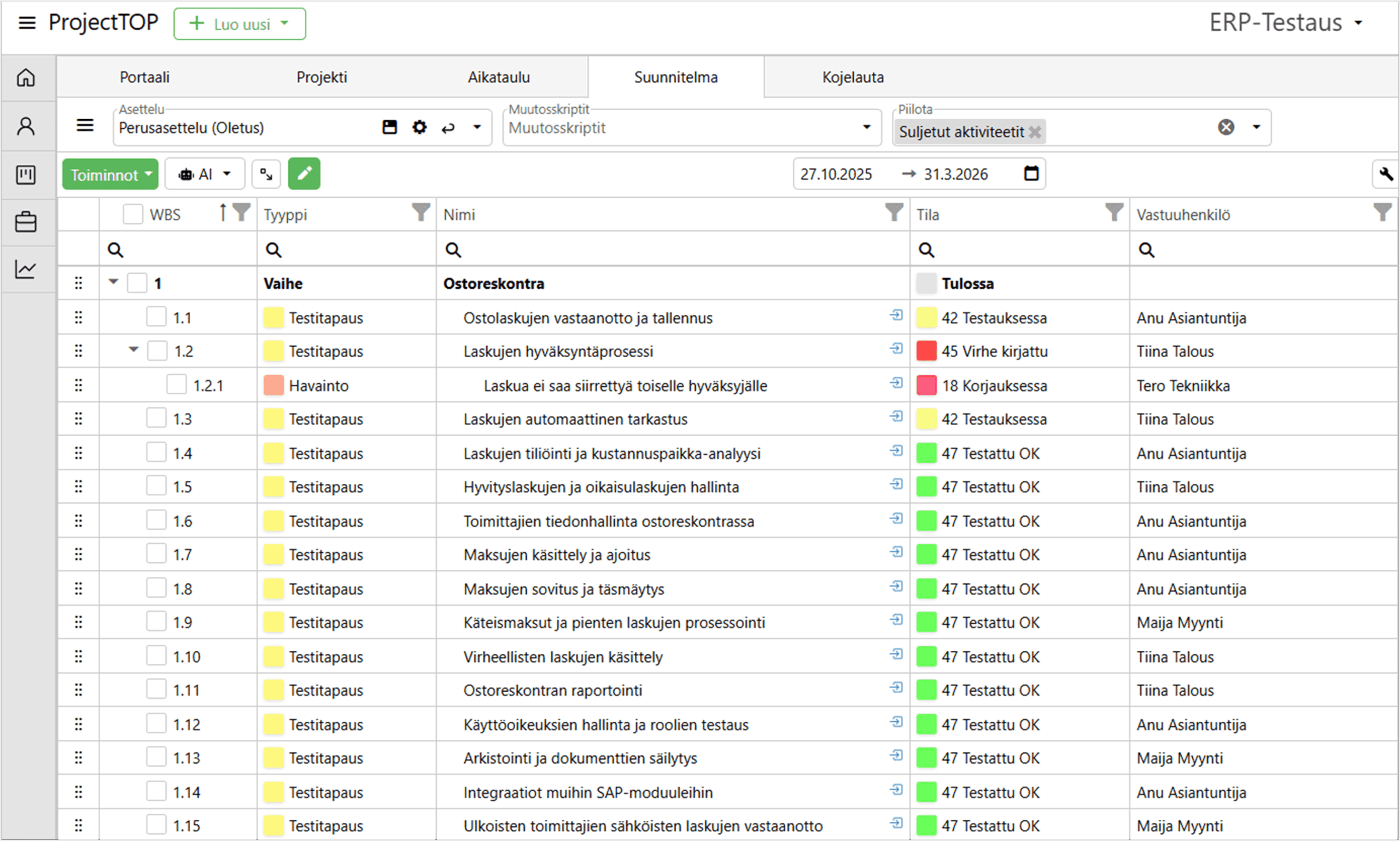Toggle the WBS header select-all checkbox
The height and width of the screenshot is (841, 1400).
coord(133,214)
